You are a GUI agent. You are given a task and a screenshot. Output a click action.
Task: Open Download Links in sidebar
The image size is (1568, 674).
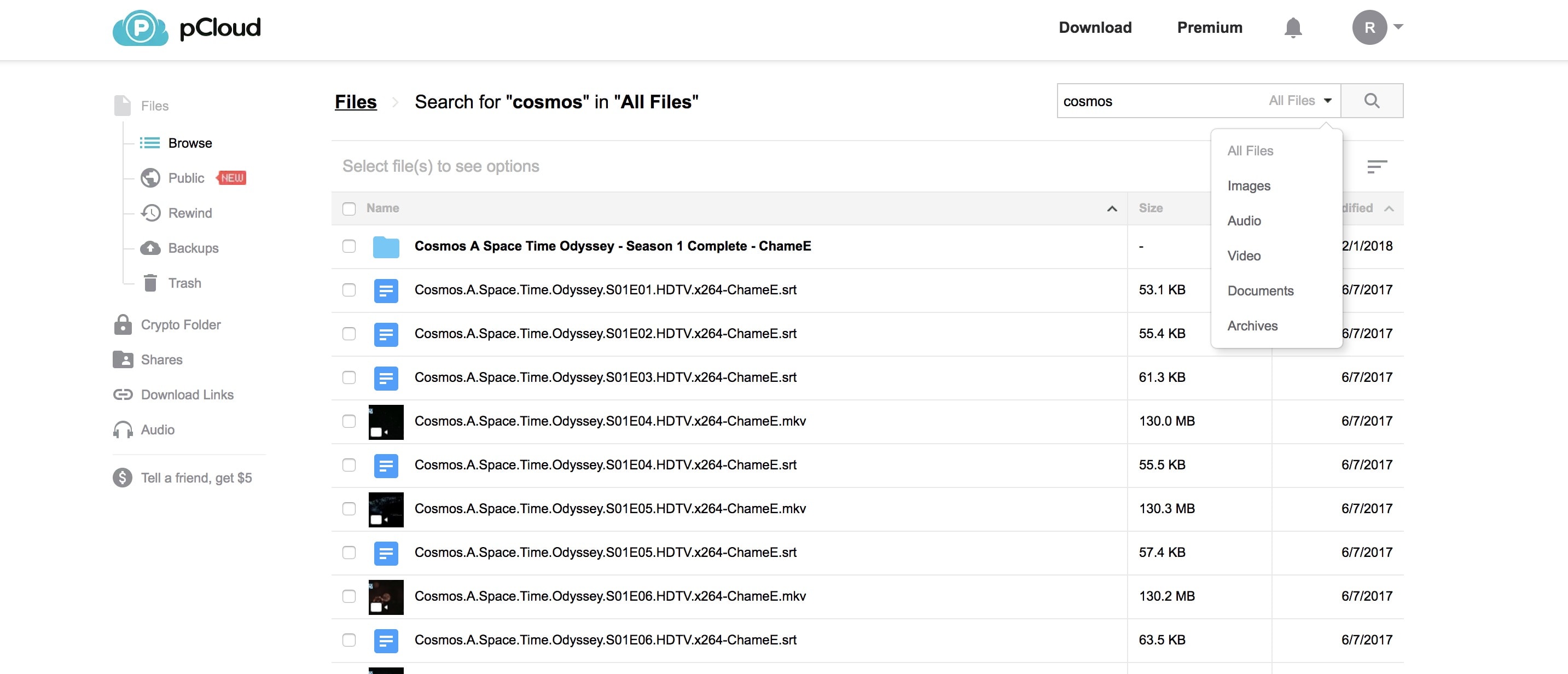(x=187, y=394)
